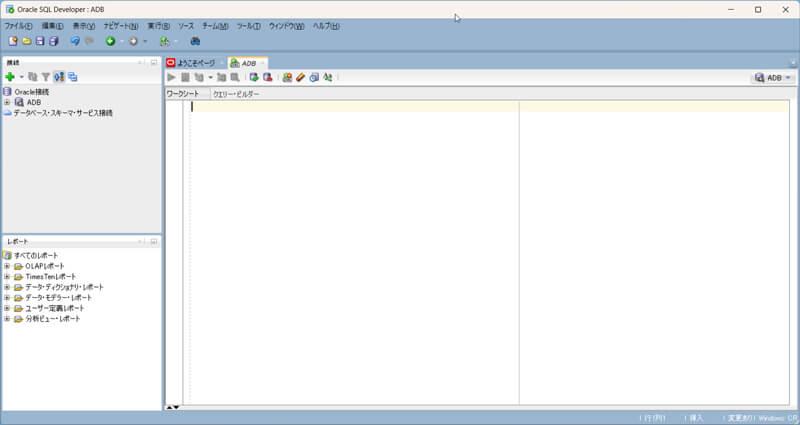This screenshot has height=425, width=800.
Task: Expand the TimesTenレポート folder
Action: pyautogui.click(x=7, y=277)
